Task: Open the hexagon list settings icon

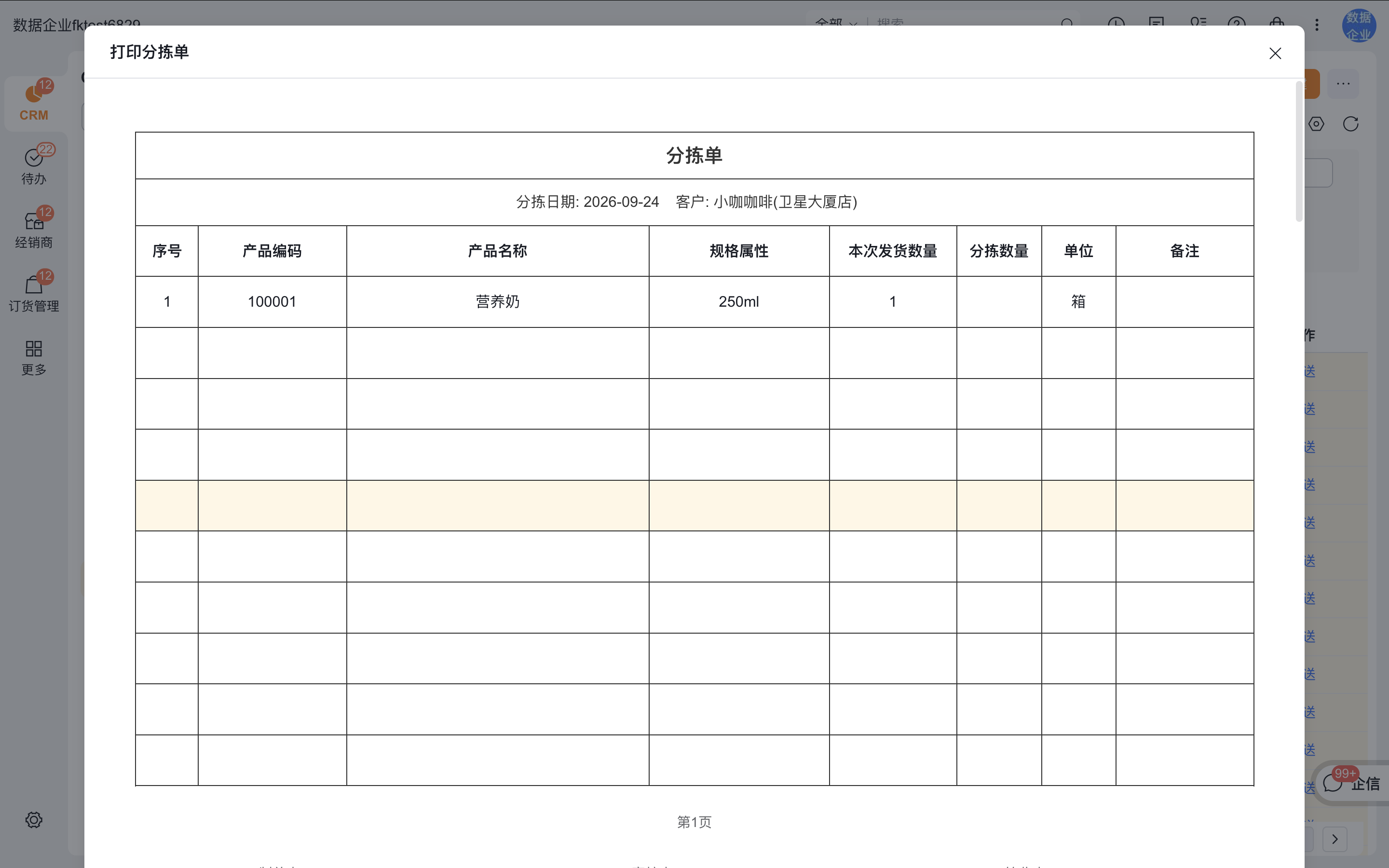Action: [1316, 124]
